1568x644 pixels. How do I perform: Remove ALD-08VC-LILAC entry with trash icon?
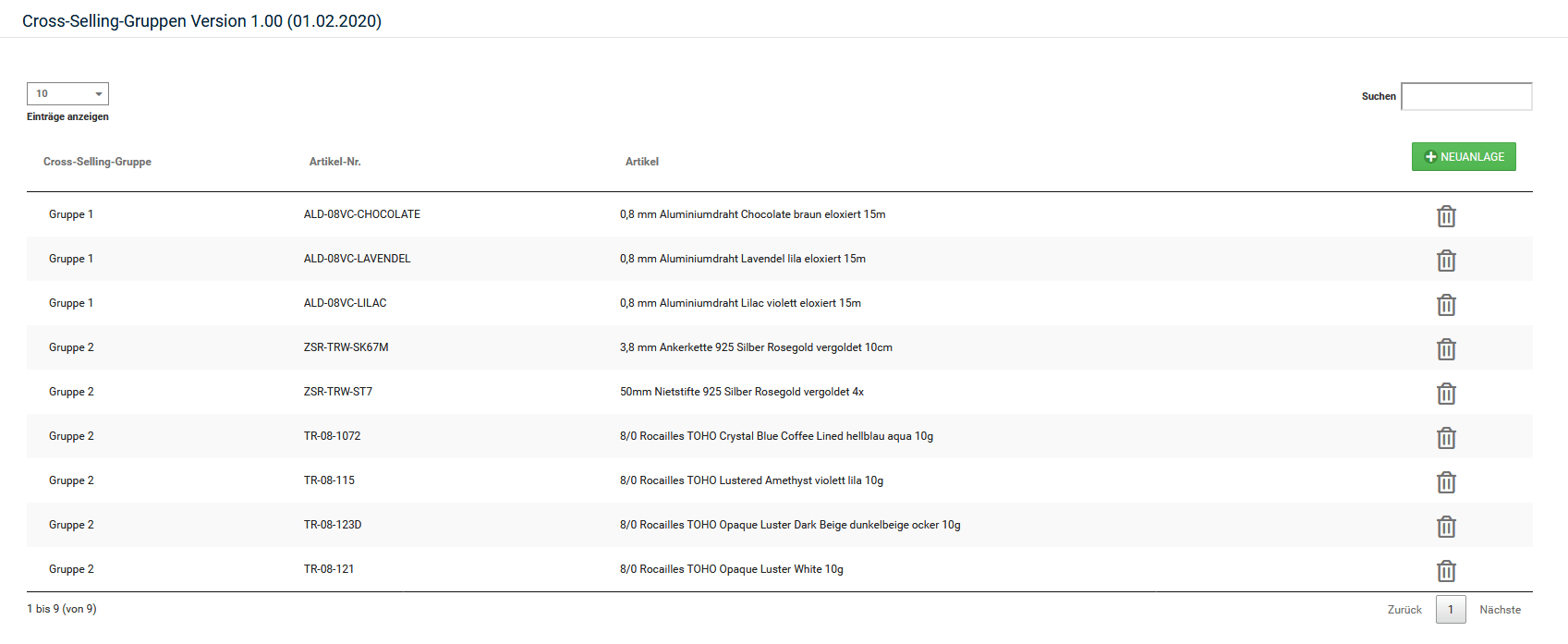(x=1446, y=305)
